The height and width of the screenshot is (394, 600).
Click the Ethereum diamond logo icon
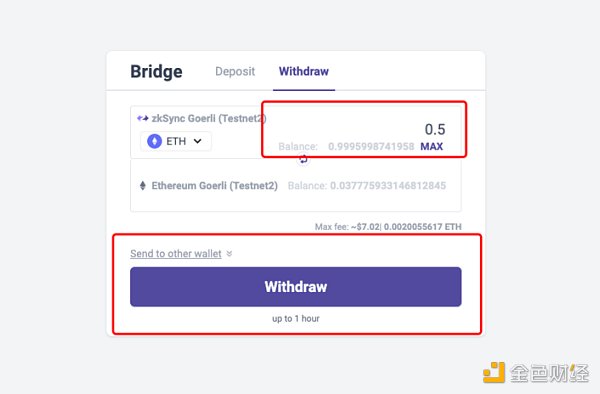[143, 186]
